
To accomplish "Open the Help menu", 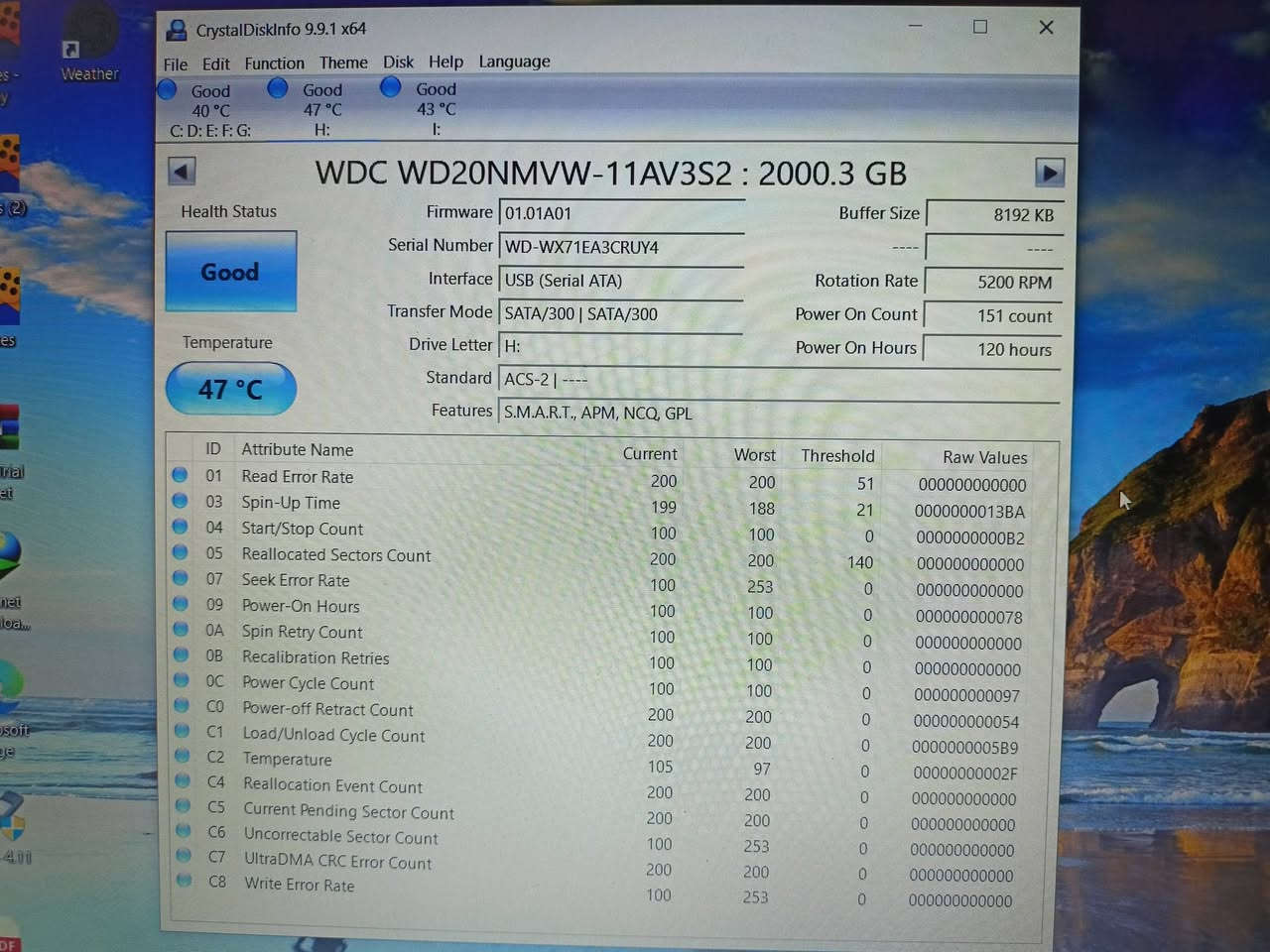I will coord(445,61).
